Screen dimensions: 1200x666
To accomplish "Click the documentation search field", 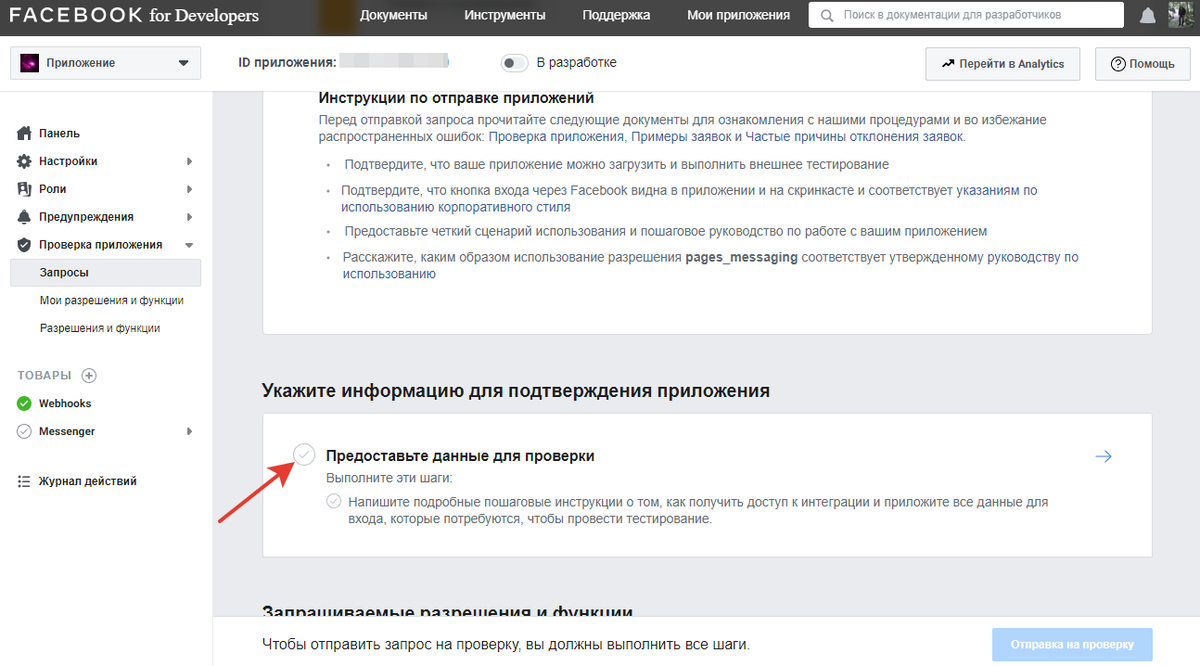I will pos(966,16).
